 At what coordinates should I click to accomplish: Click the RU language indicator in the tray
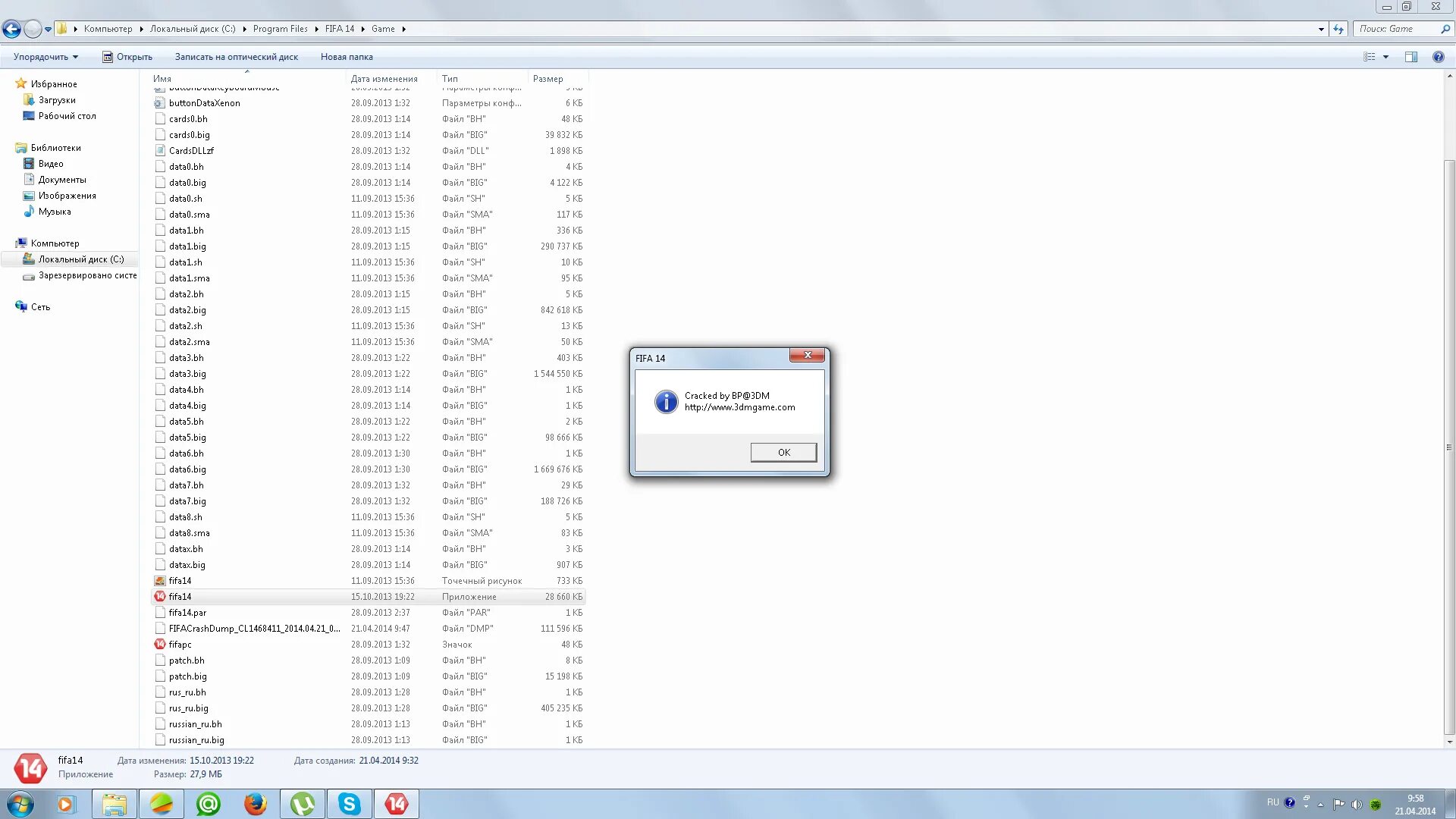coord(1272,802)
